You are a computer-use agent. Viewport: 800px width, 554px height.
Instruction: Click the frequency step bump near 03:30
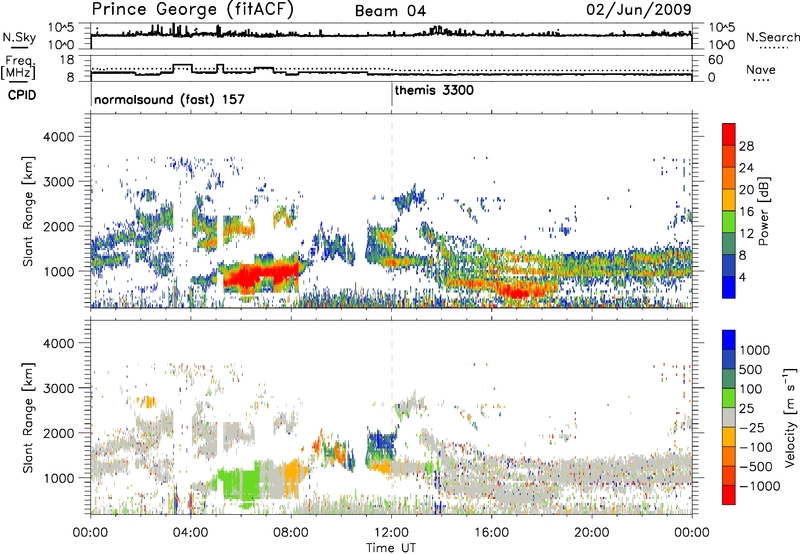182,66
